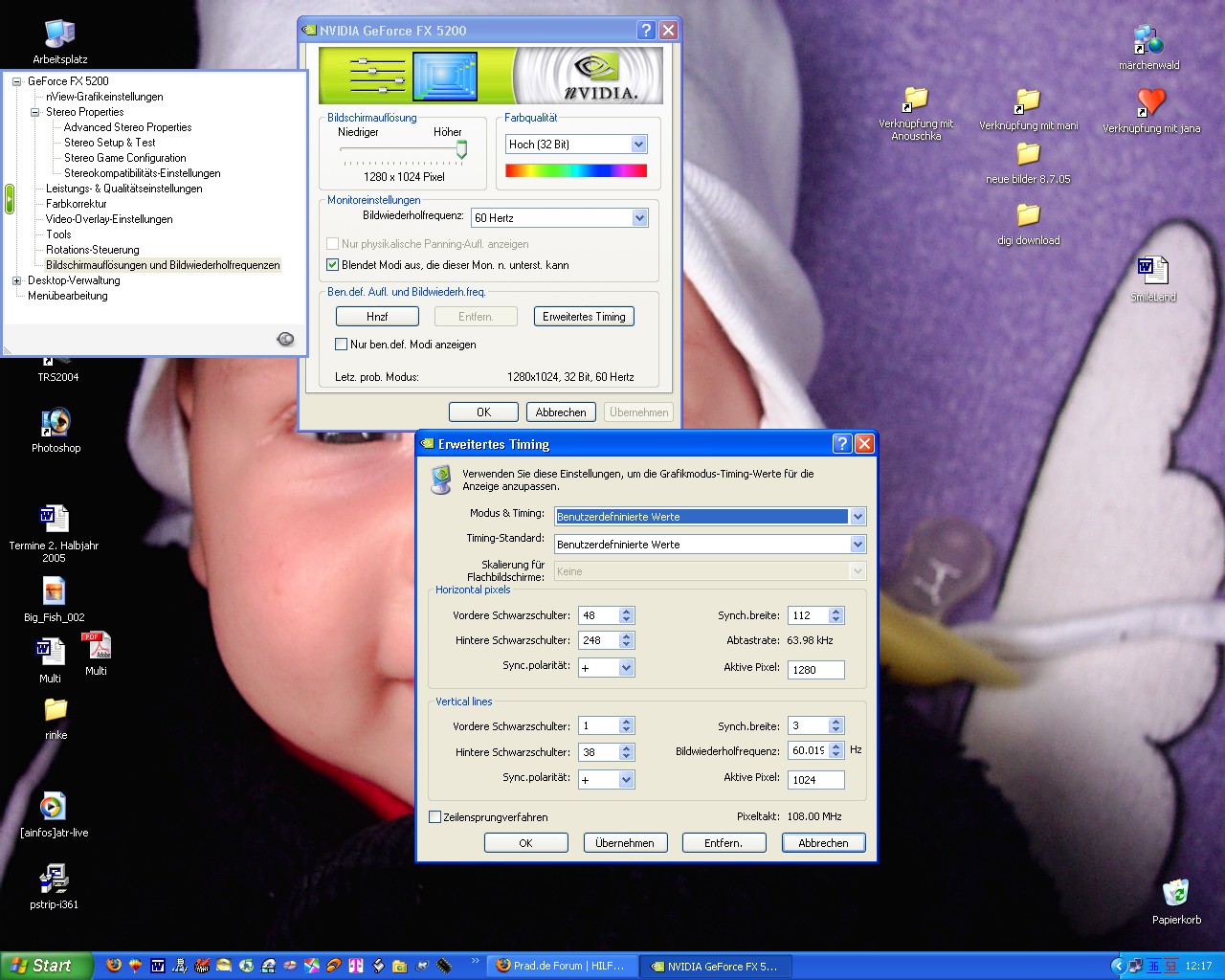Image resolution: width=1225 pixels, height=980 pixels.
Task: Open the Papierkorb recycle bin
Action: pyautogui.click(x=1175, y=894)
